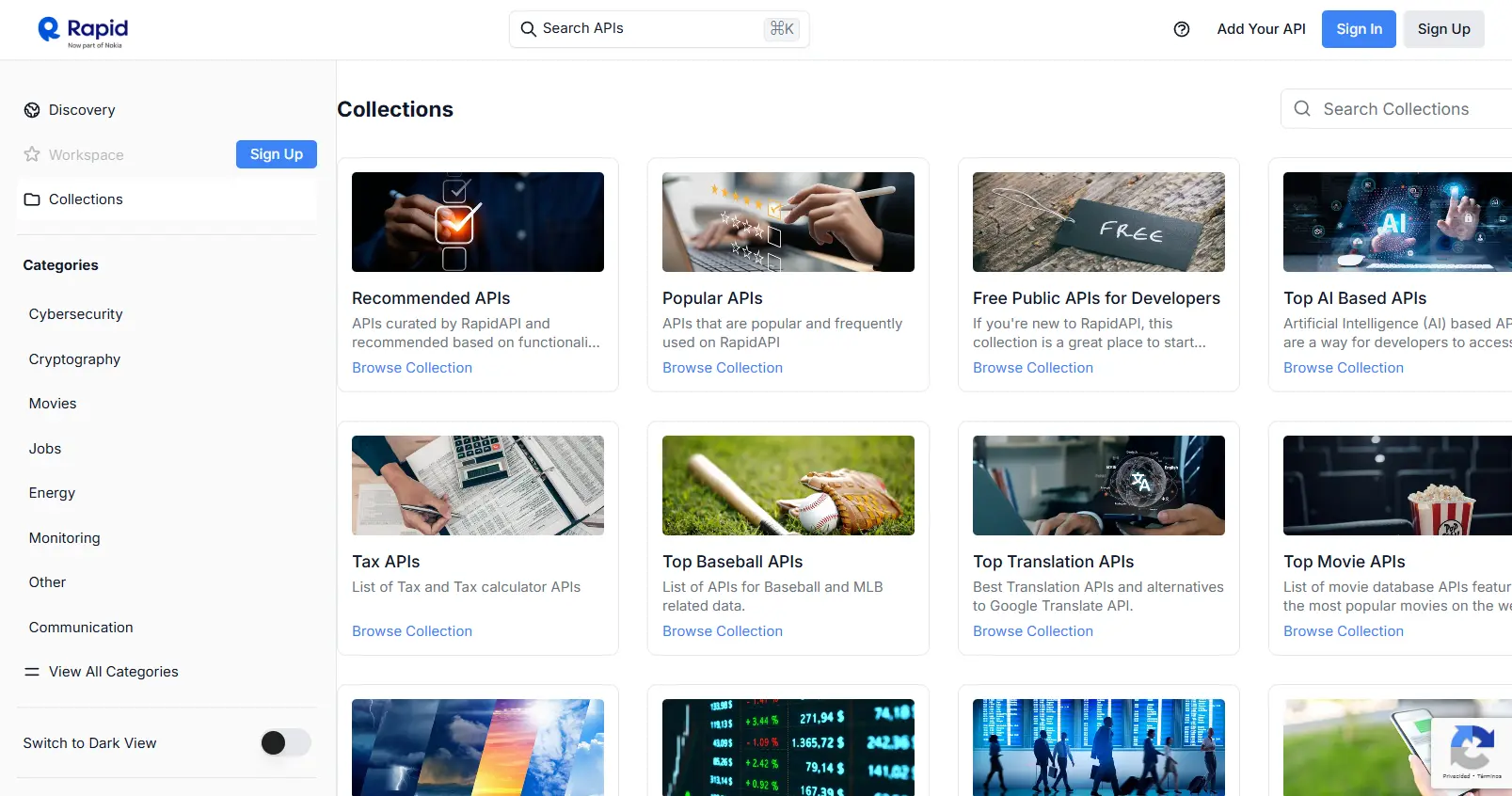Click the search magnifier icon in Search APIs
The width and height of the screenshot is (1512, 796).
[x=529, y=29]
